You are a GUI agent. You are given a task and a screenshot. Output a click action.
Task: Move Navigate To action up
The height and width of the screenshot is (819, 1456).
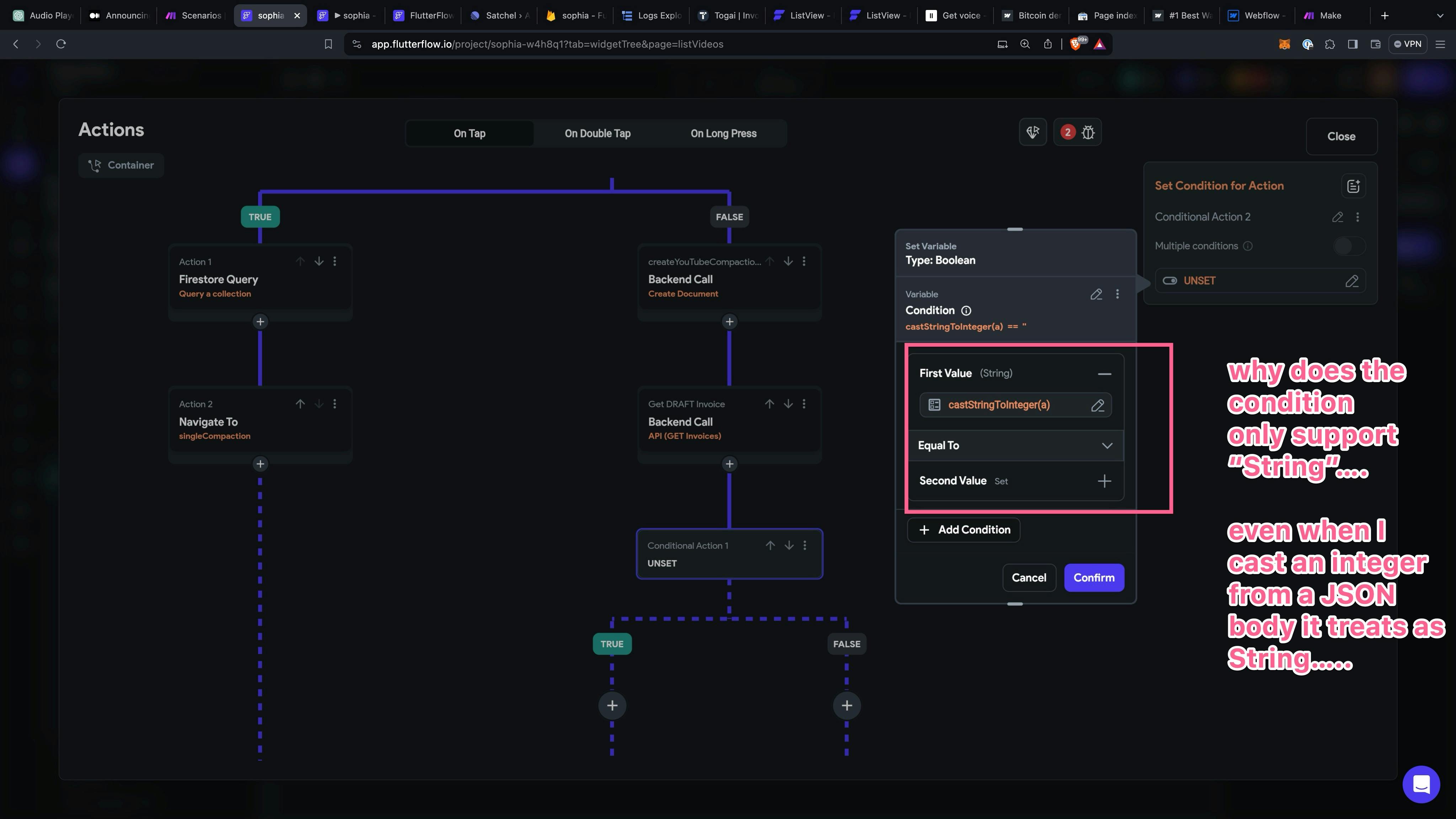pyautogui.click(x=300, y=403)
